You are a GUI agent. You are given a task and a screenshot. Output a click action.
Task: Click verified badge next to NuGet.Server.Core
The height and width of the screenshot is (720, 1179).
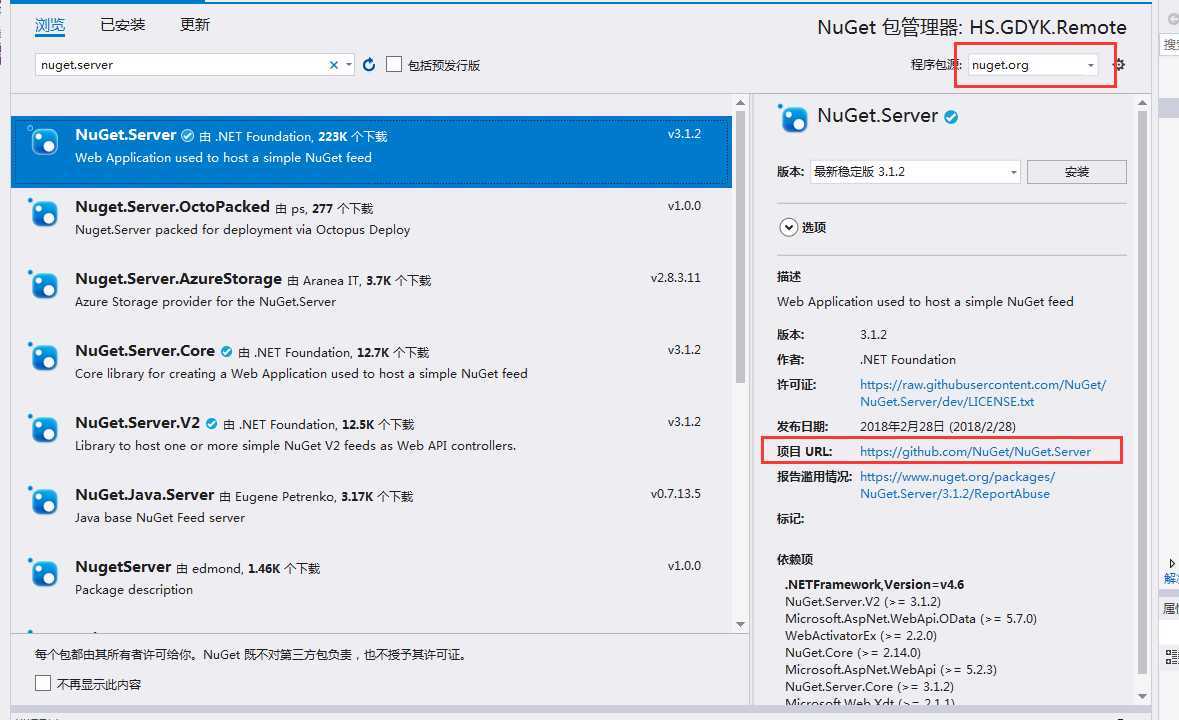[x=226, y=351]
